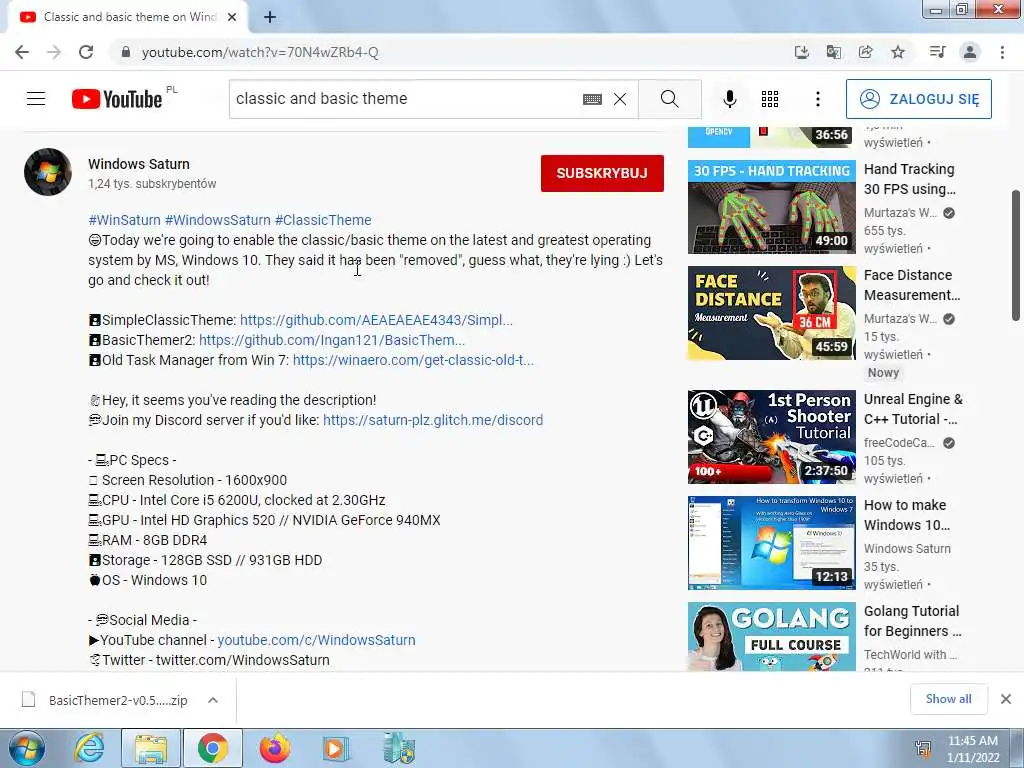Launch Internet Explorer from taskbar
Viewport: 1024px width, 768px height.
(89, 748)
